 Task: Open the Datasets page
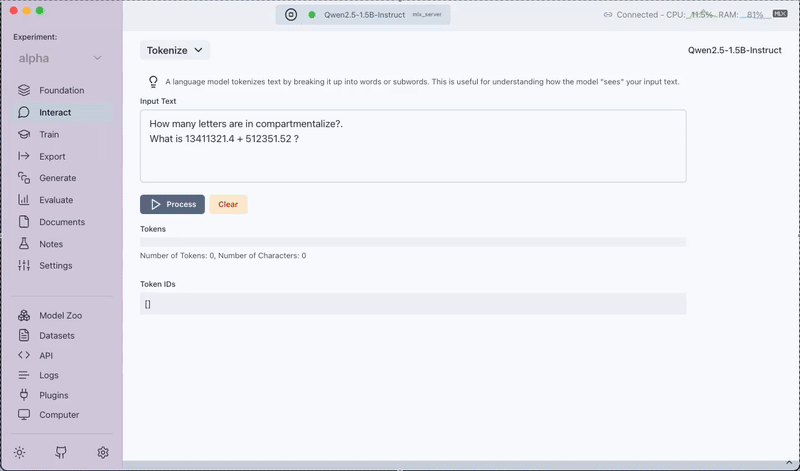point(56,335)
